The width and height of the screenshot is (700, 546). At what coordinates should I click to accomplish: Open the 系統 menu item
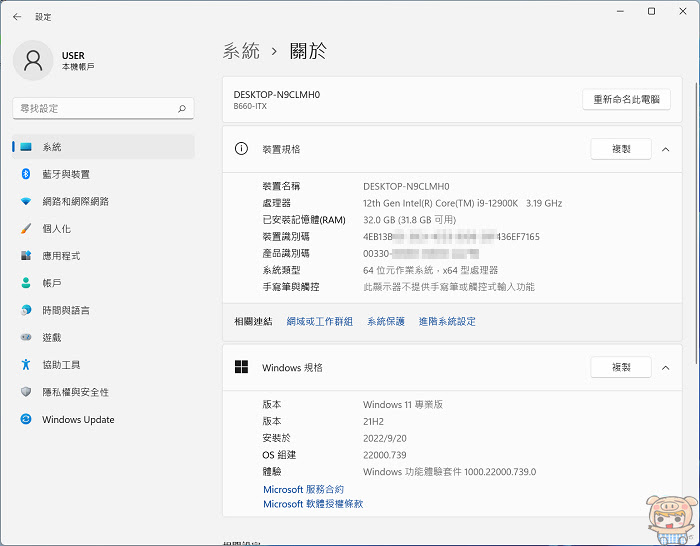(x=103, y=146)
